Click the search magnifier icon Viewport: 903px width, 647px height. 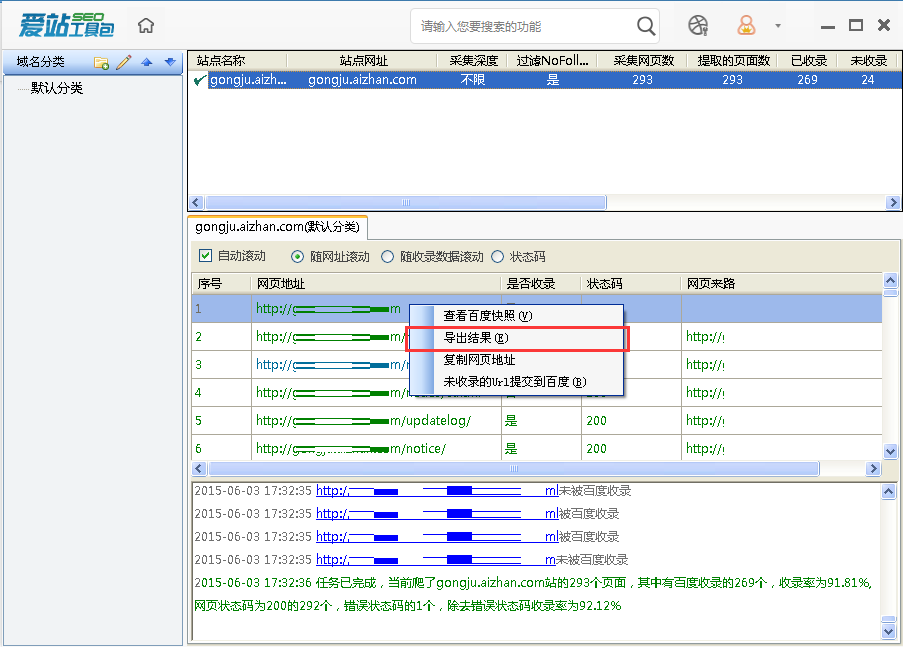tap(646, 26)
